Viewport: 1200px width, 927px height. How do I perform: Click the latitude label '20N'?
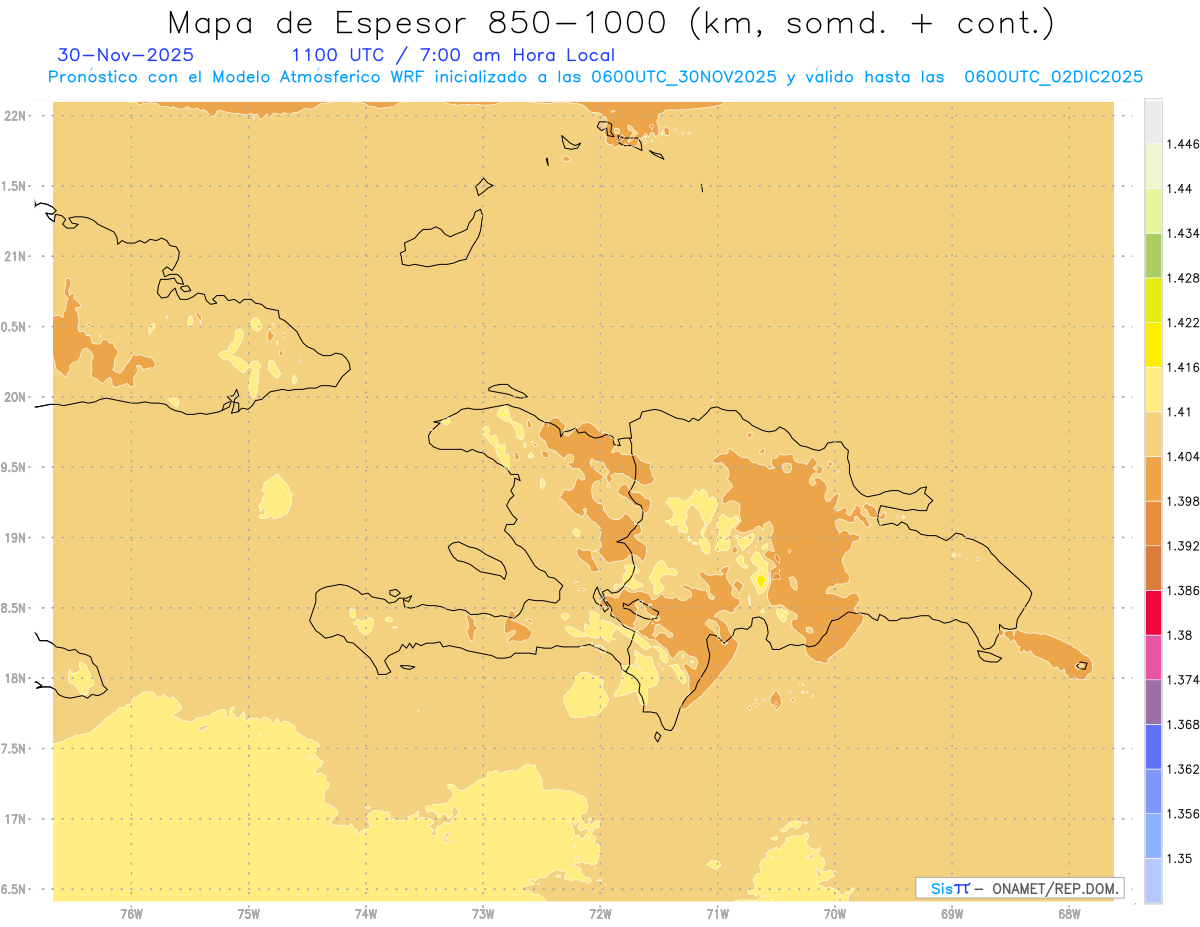pos(15,397)
